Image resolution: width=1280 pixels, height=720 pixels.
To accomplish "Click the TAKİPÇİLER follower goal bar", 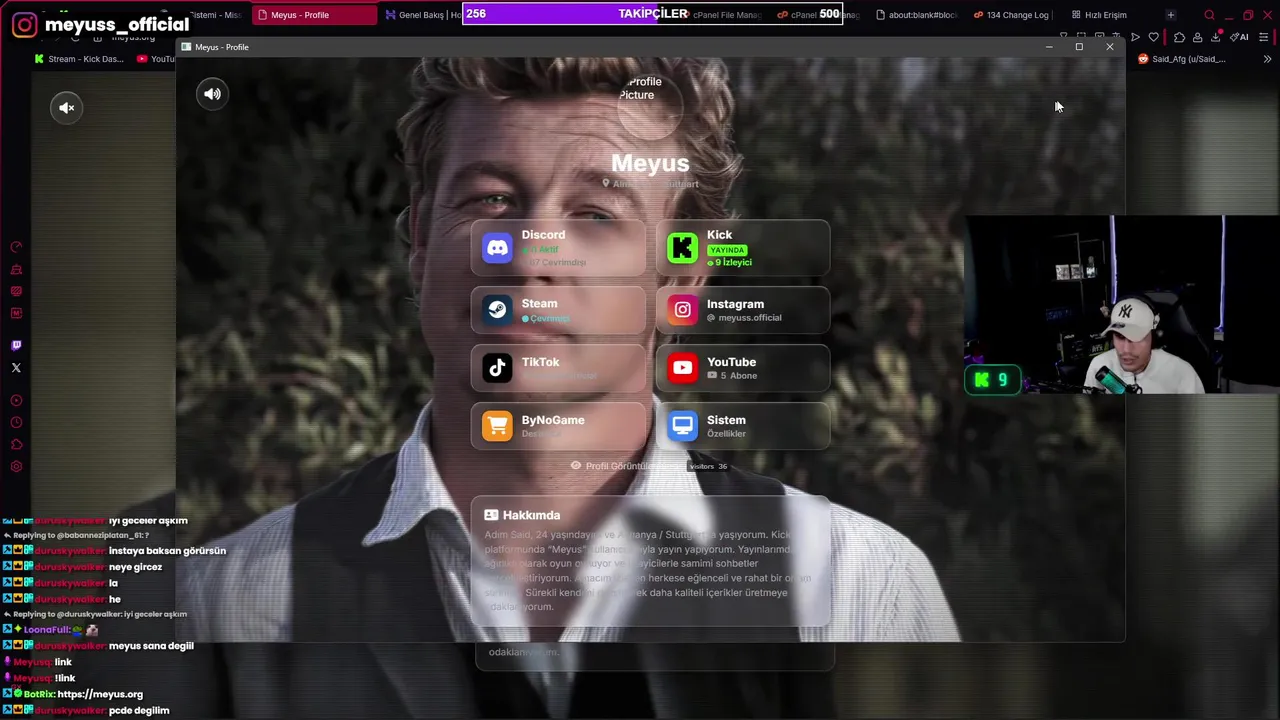I will [652, 14].
